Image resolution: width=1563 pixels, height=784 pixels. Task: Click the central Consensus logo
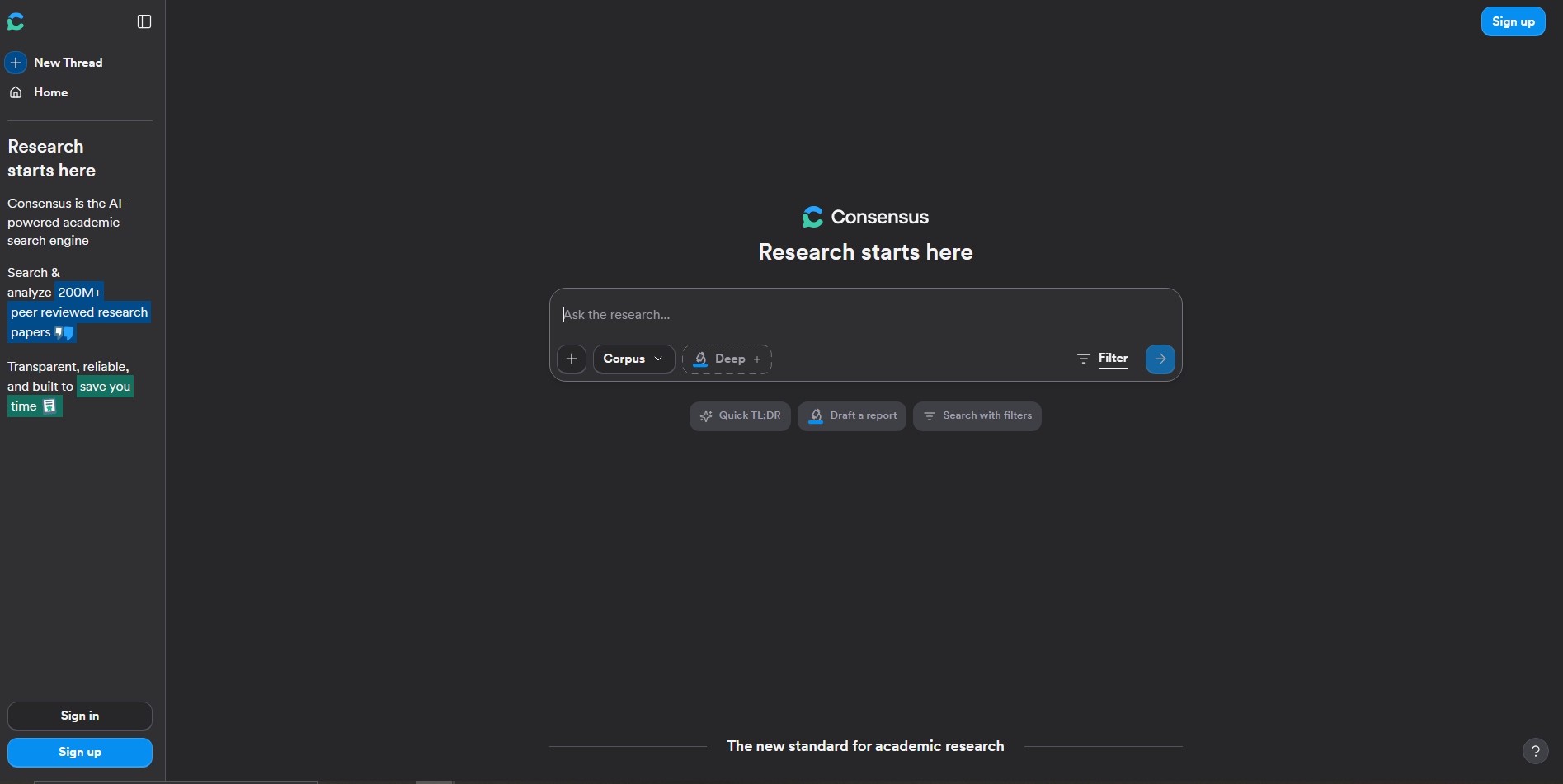click(865, 217)
